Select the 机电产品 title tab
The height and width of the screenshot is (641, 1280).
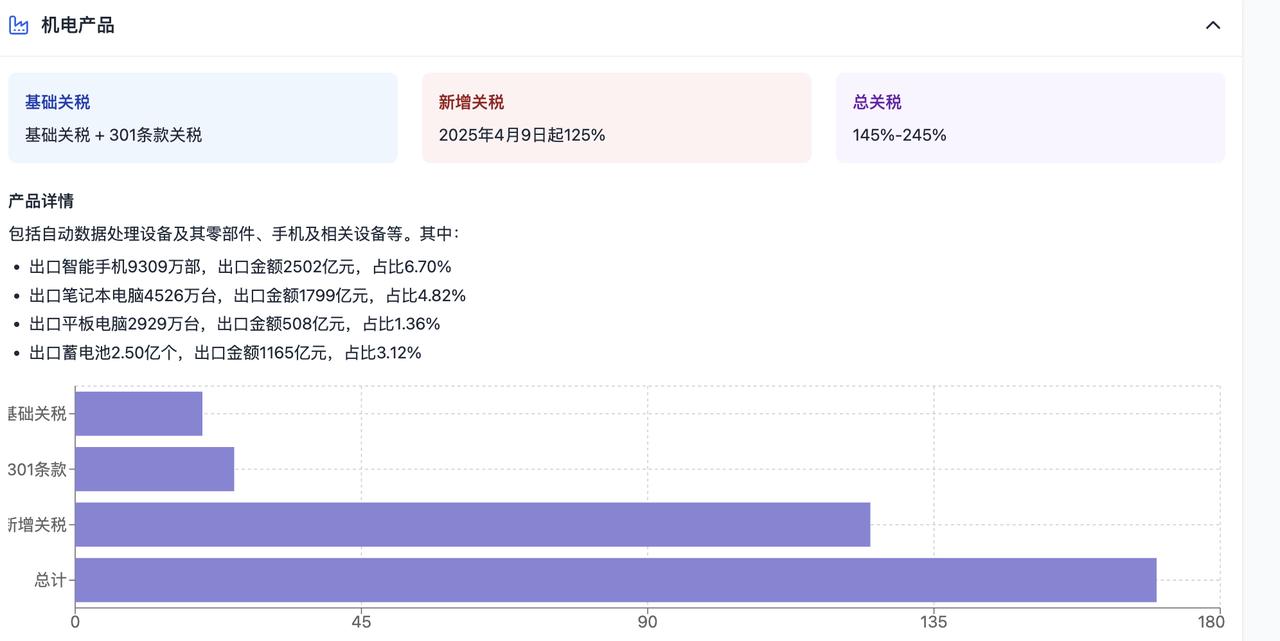point(75,24)
